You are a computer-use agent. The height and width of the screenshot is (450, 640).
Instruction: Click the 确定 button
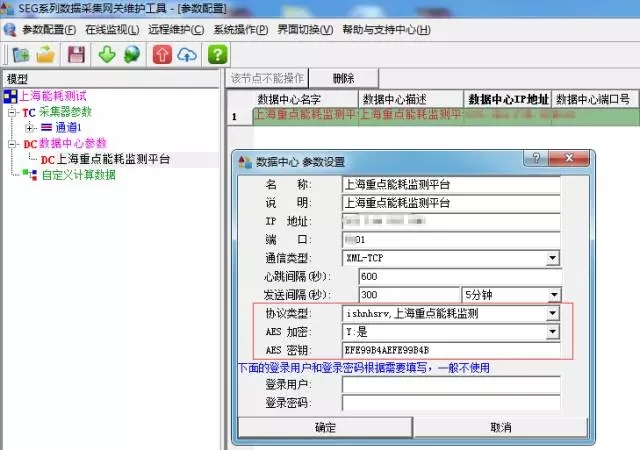point(325,427)
